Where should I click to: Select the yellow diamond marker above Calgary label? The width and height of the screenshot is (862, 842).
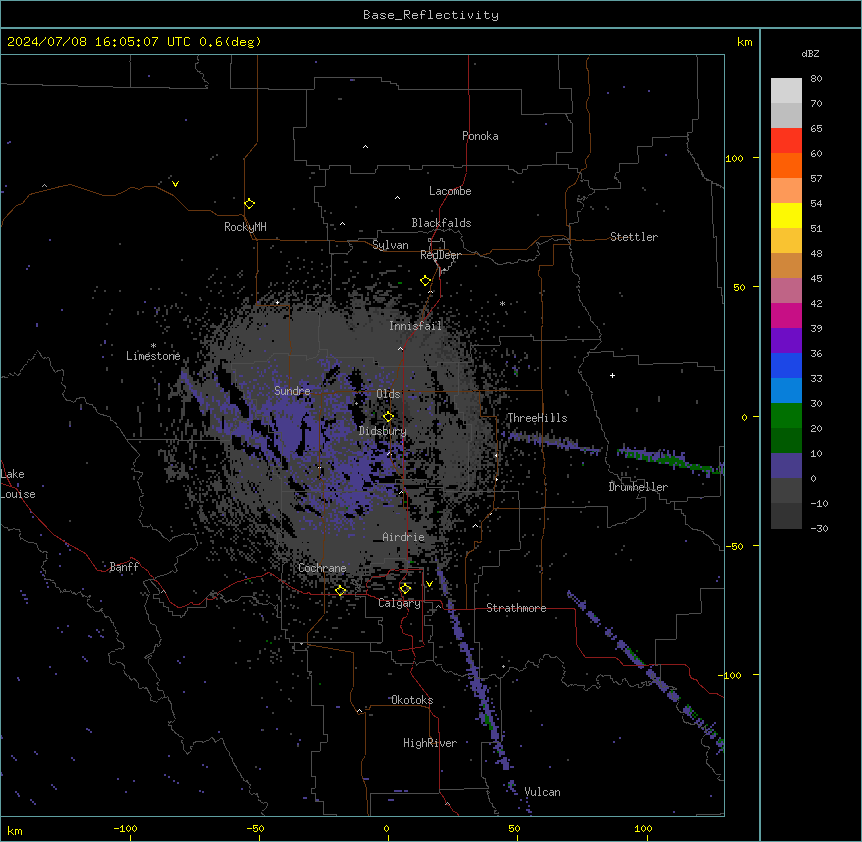[x=405, y=589]
